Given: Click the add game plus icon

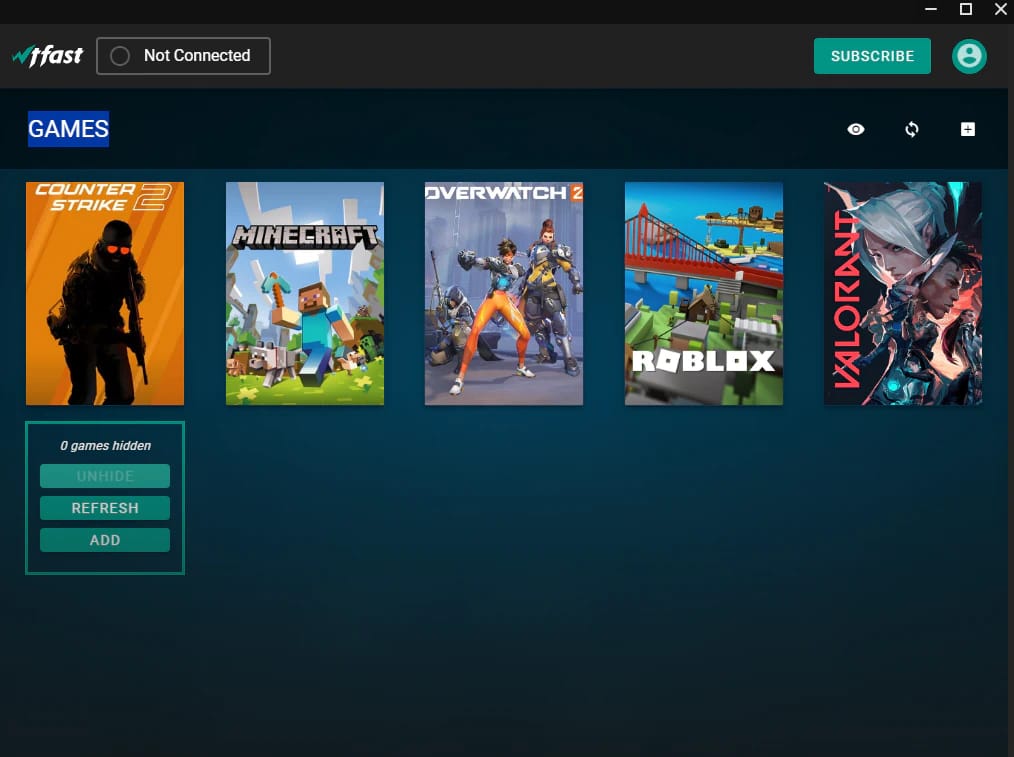Looking at the screenshot, I should point(967,129).
